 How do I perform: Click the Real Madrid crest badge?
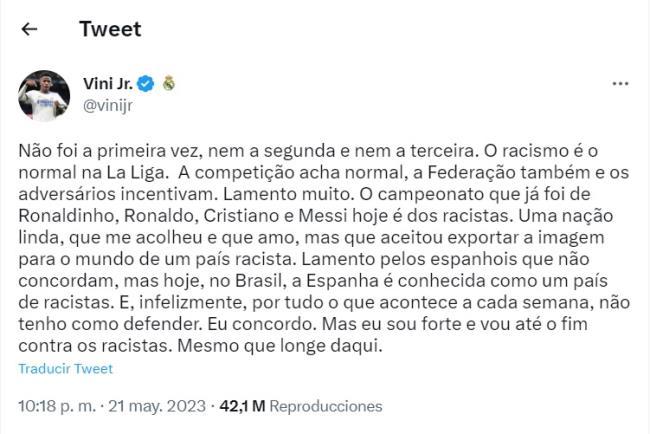(x=168, y=83)
